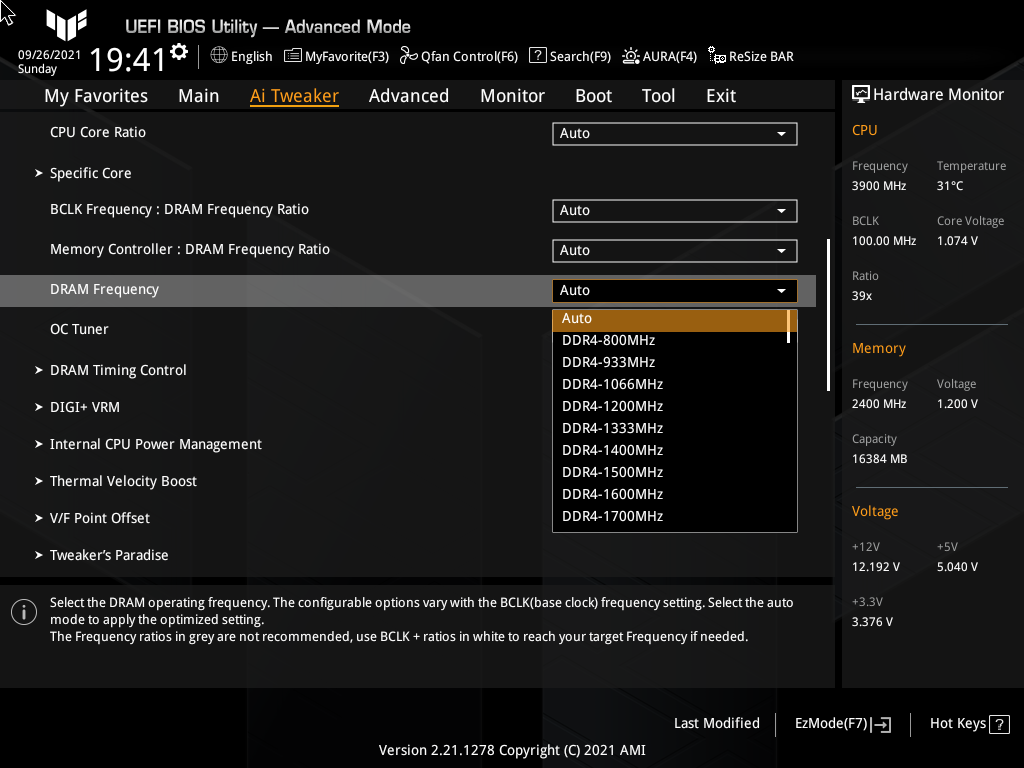Select DDR4-1600MHz from the DRAM Frequency list

tap(611, 493)
